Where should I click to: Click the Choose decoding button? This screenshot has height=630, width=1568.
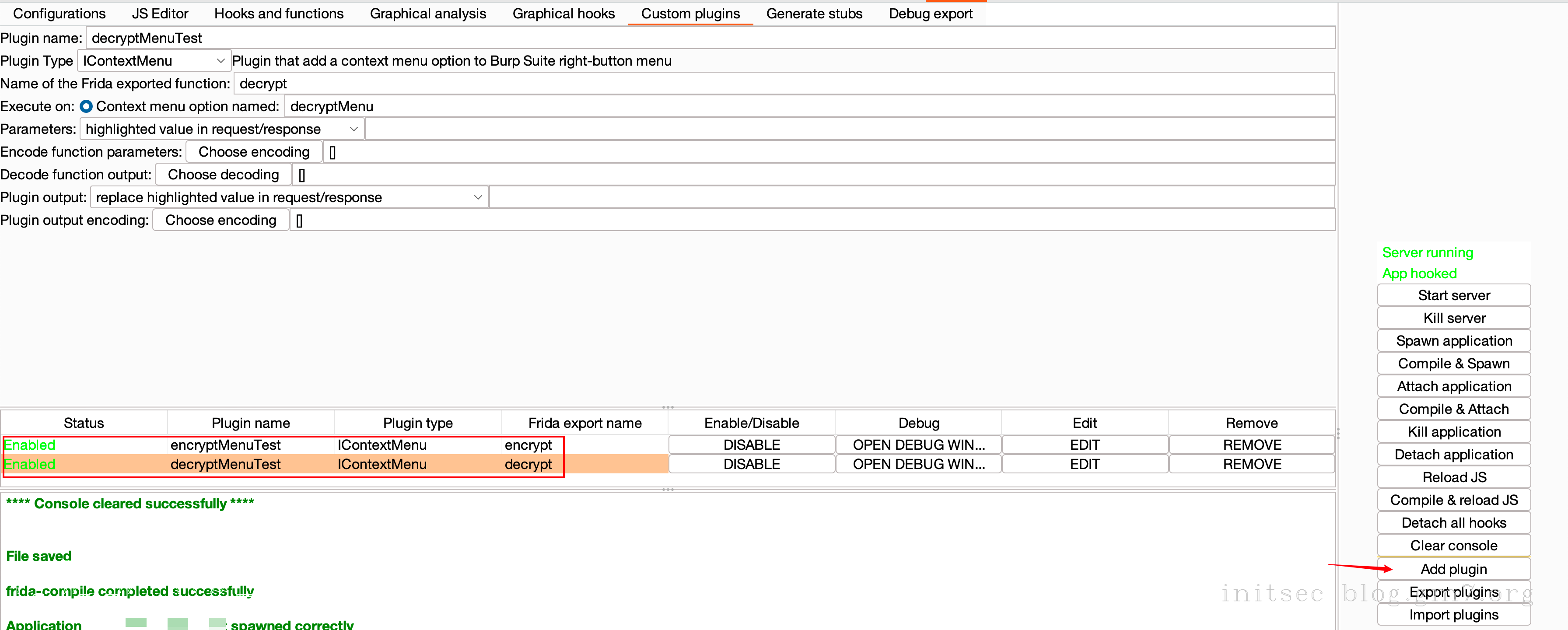(224, 175)
